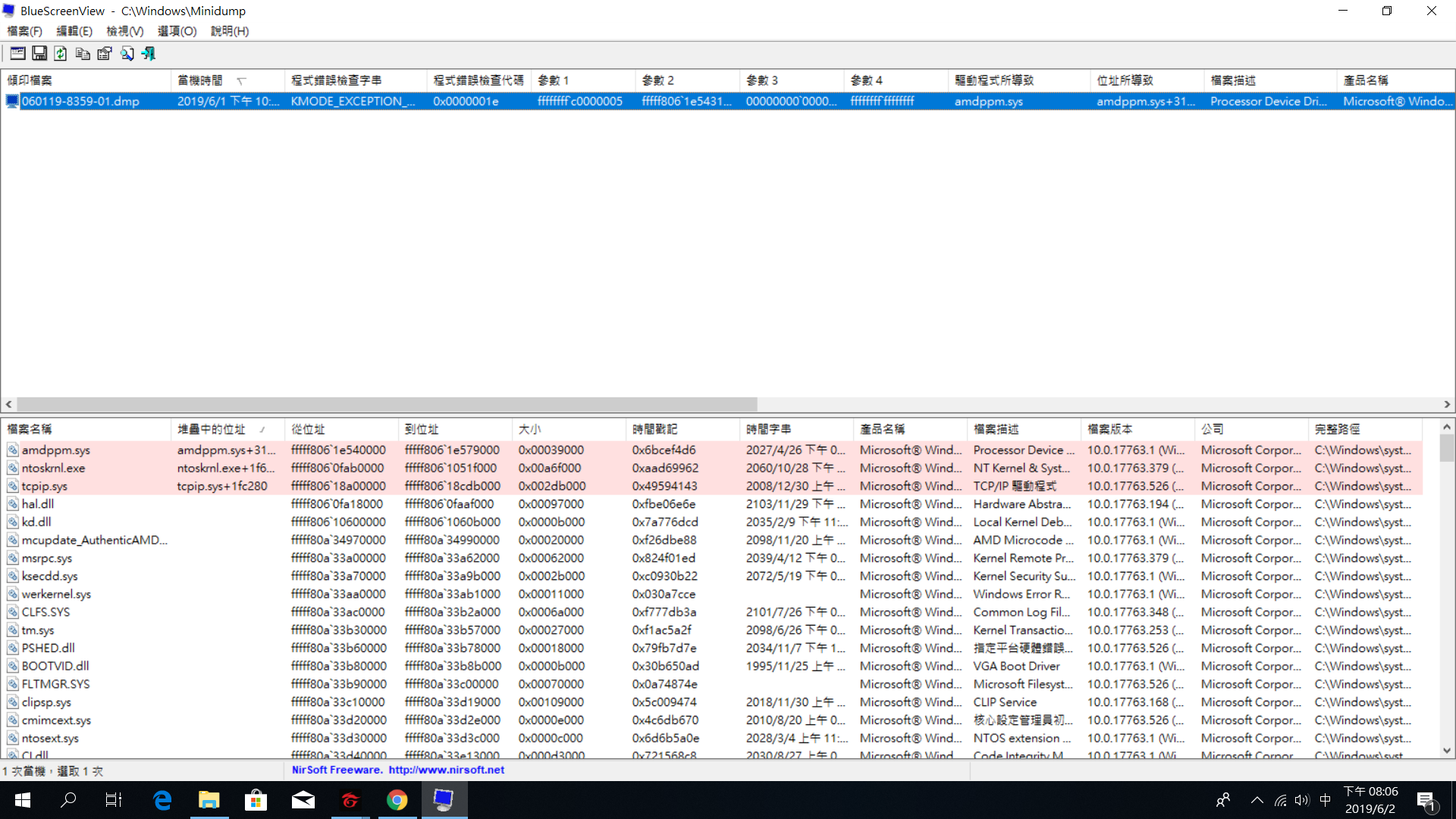Click the Find magnifier toolbar icon
Image resolution: width=1456 pixels, height=819 pixels.
click(x=127, y=53)
